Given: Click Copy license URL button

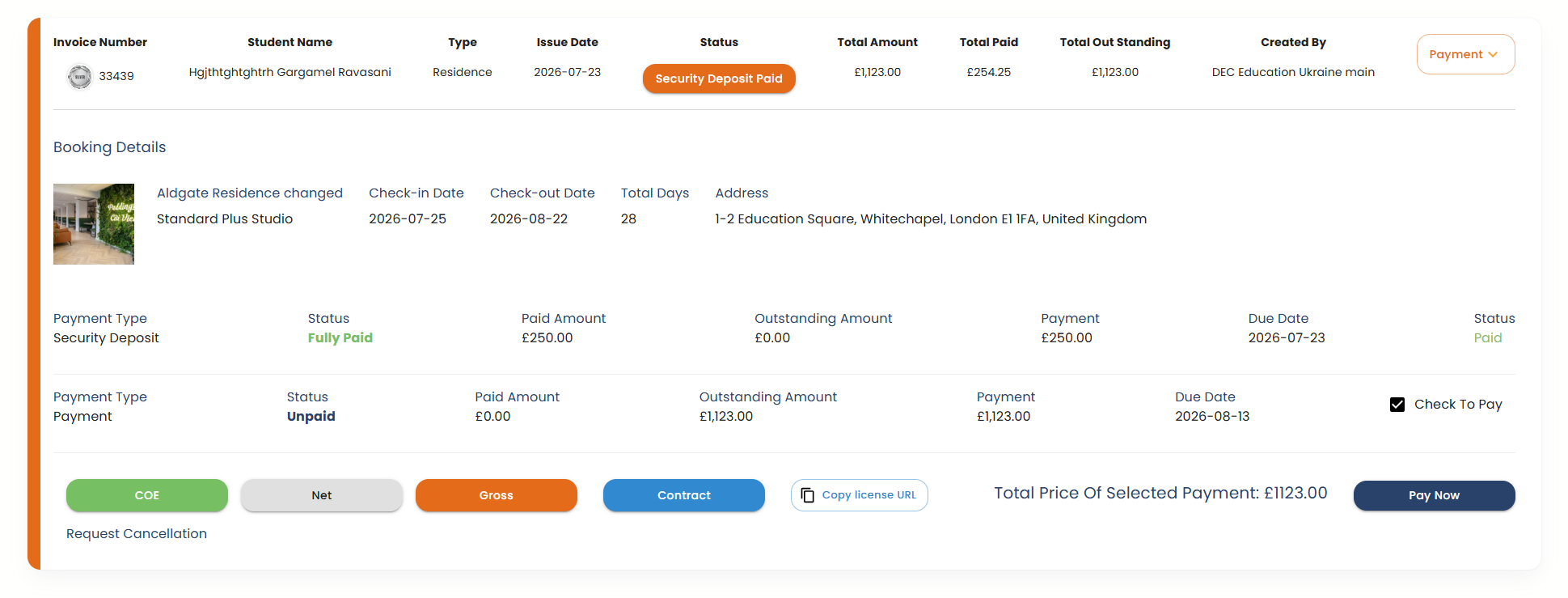Looking at the screenshot, I should tap(859, 495).
